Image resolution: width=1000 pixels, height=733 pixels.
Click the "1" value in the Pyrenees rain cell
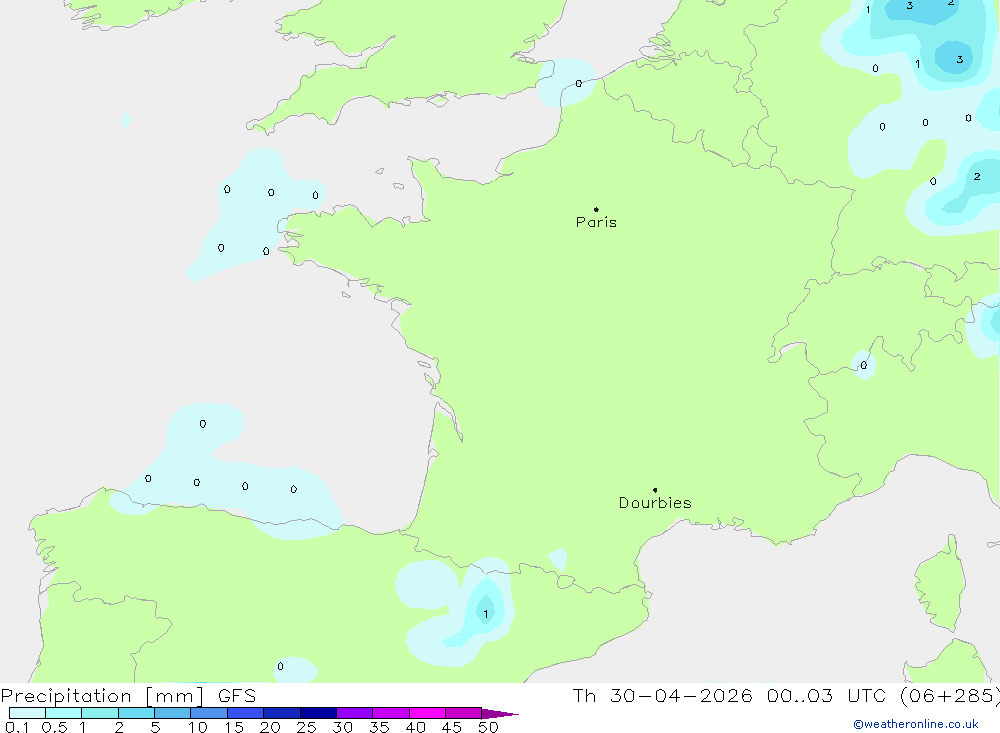(x=485, y=614)
